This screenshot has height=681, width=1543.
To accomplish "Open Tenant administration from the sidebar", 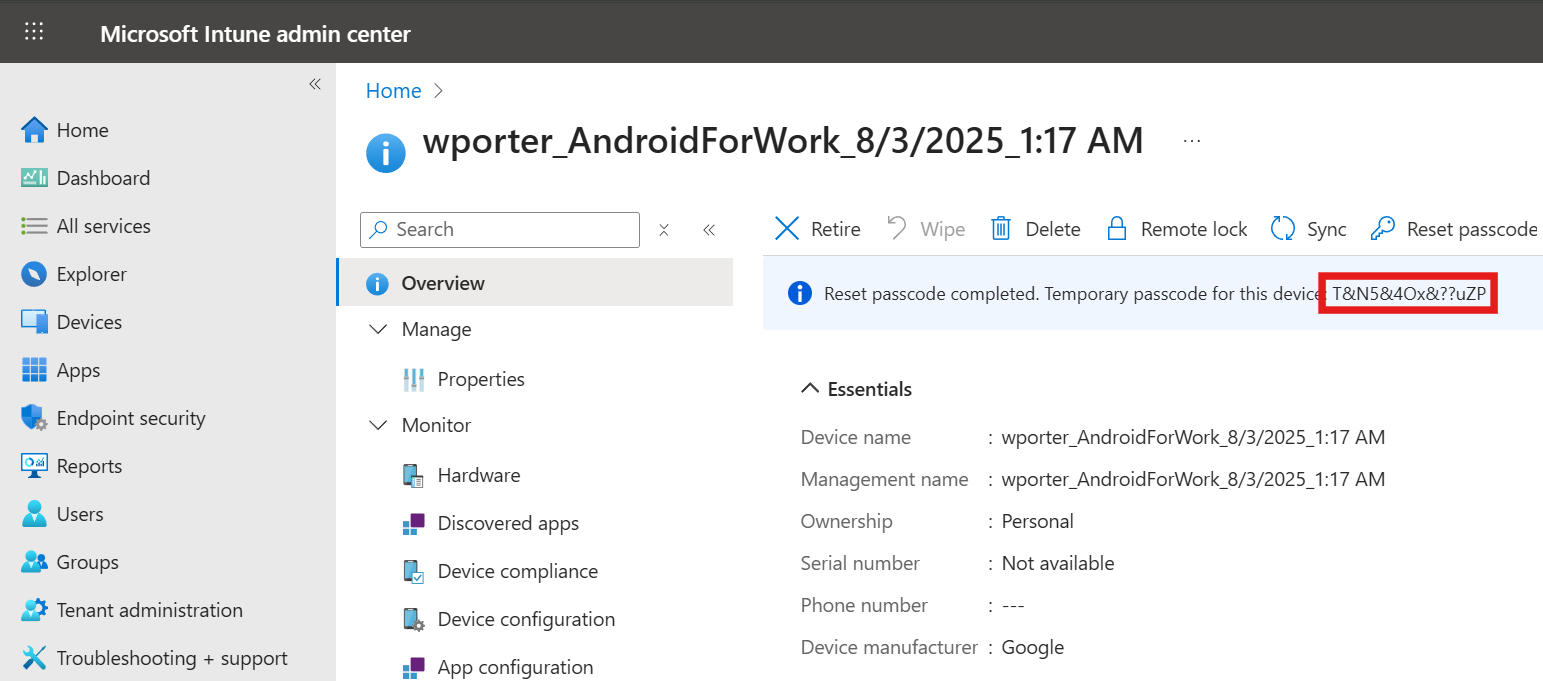I will (150, 610).
